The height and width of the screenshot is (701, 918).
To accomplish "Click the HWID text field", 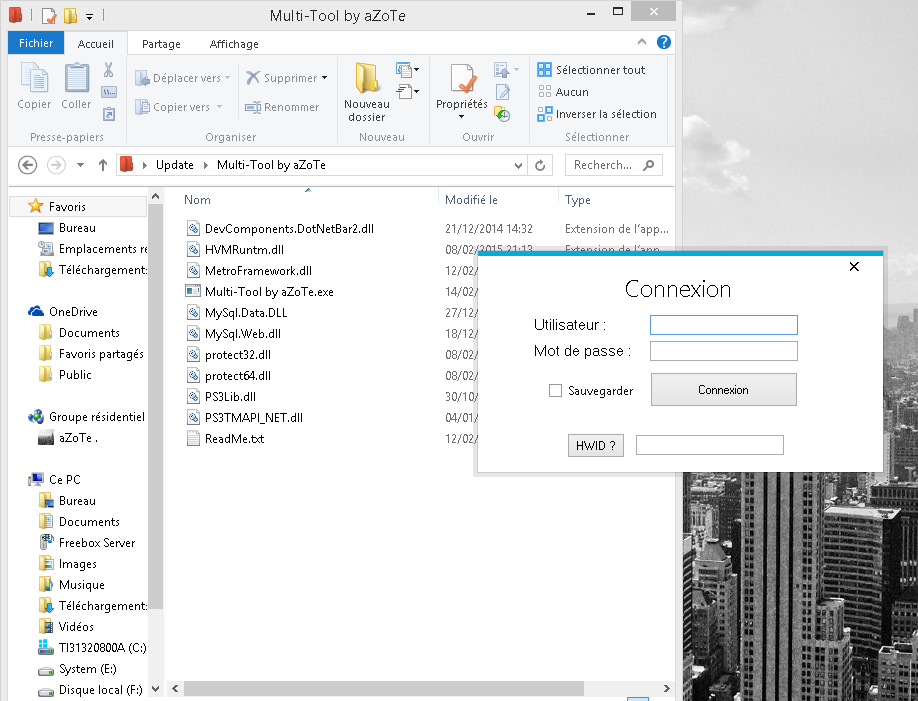I will coord(710,445).
